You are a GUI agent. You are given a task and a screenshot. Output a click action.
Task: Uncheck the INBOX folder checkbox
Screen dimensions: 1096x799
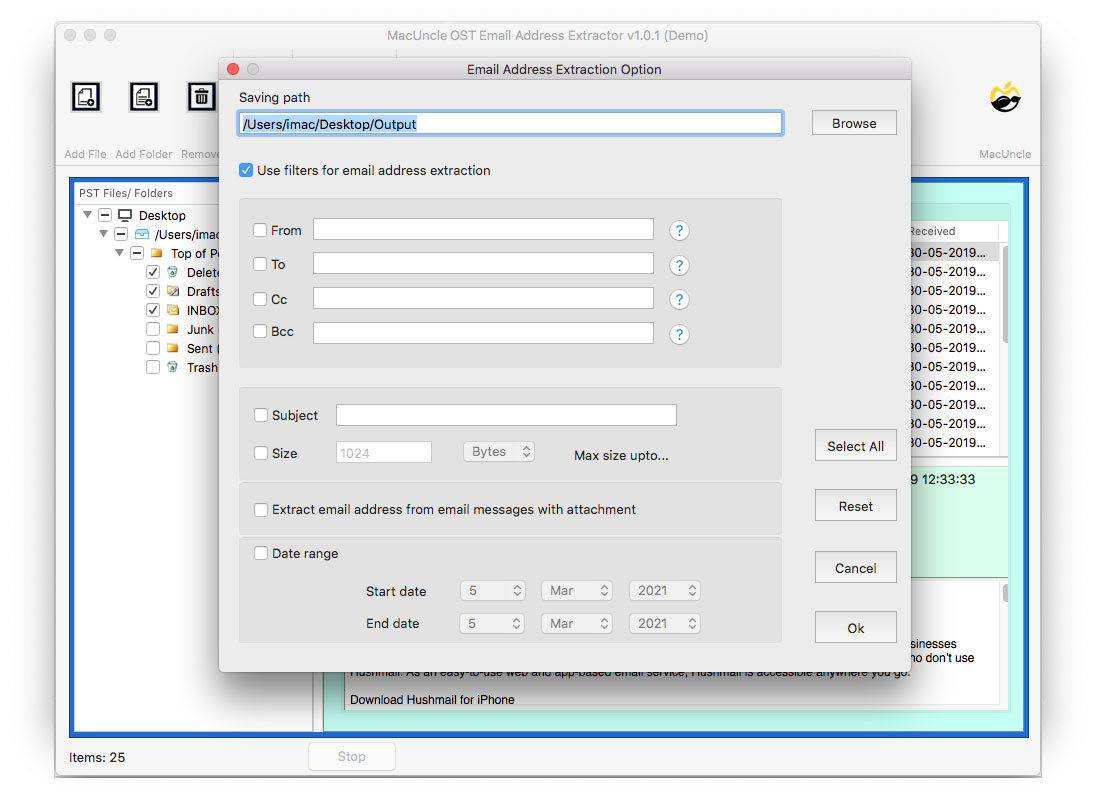152,310
